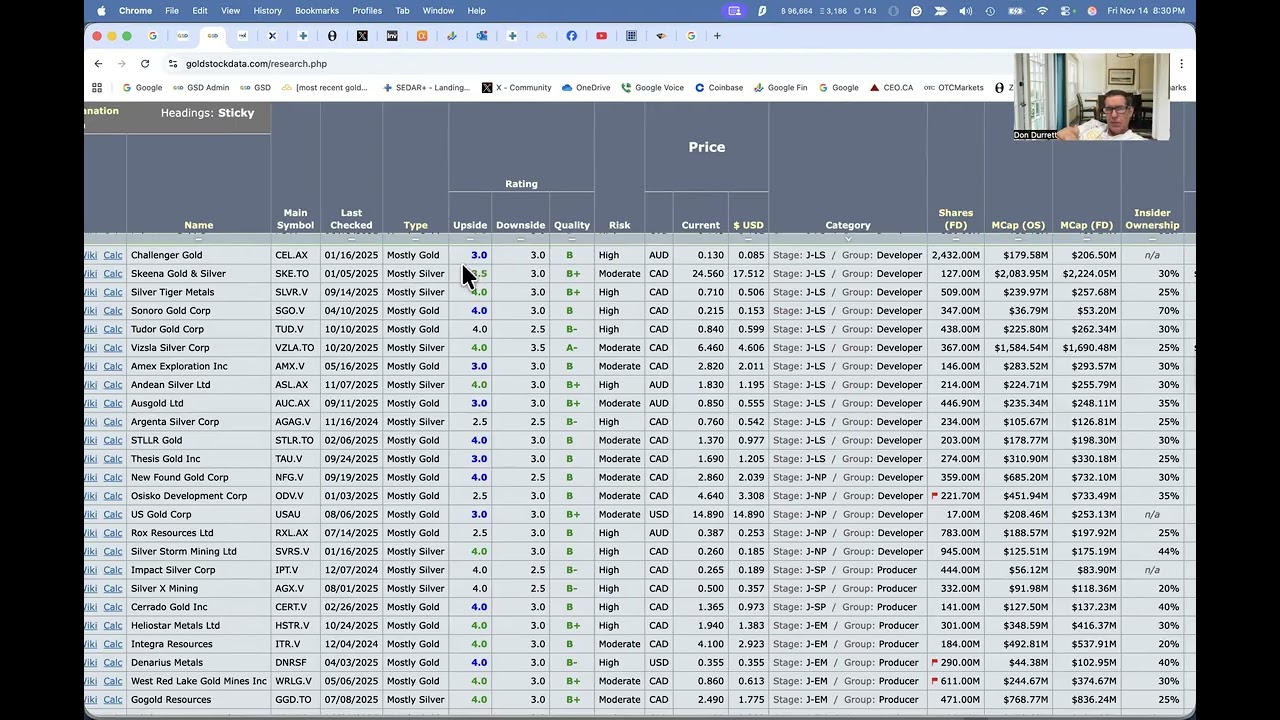
Task: Open the CEO.CA bookmark
Action: point(891,87)
